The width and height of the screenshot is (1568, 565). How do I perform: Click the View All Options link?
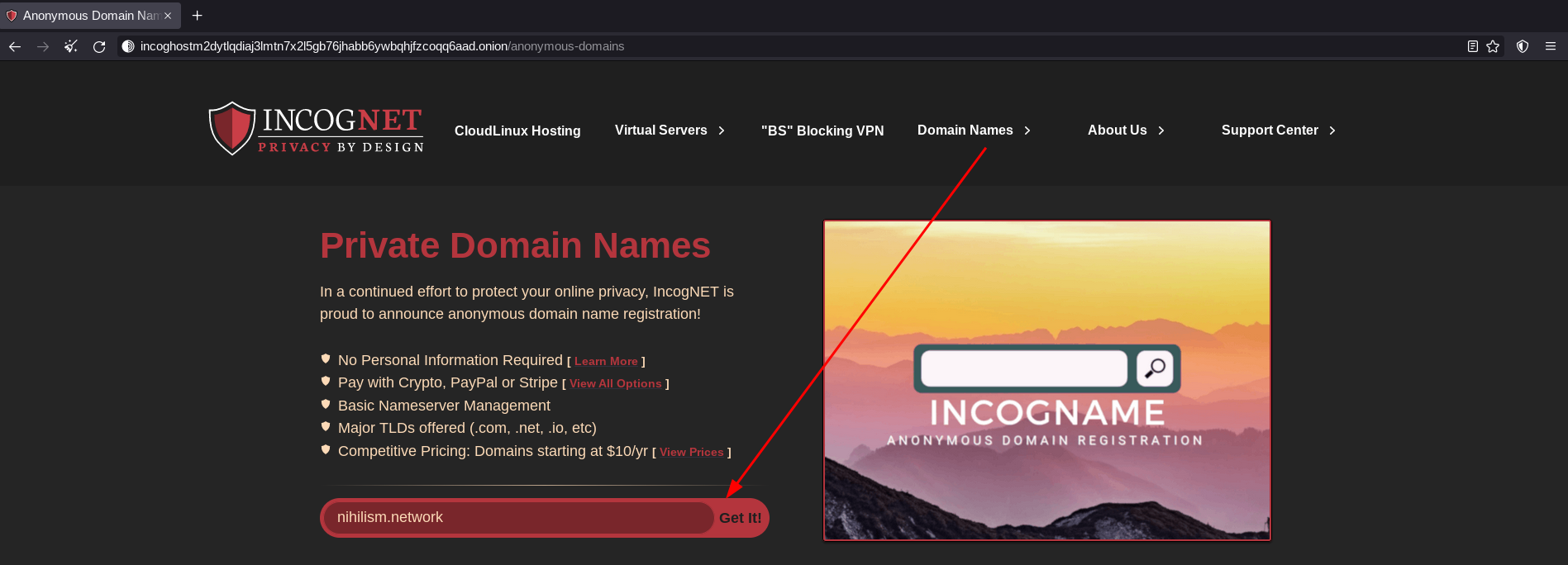tap(616, 383)
